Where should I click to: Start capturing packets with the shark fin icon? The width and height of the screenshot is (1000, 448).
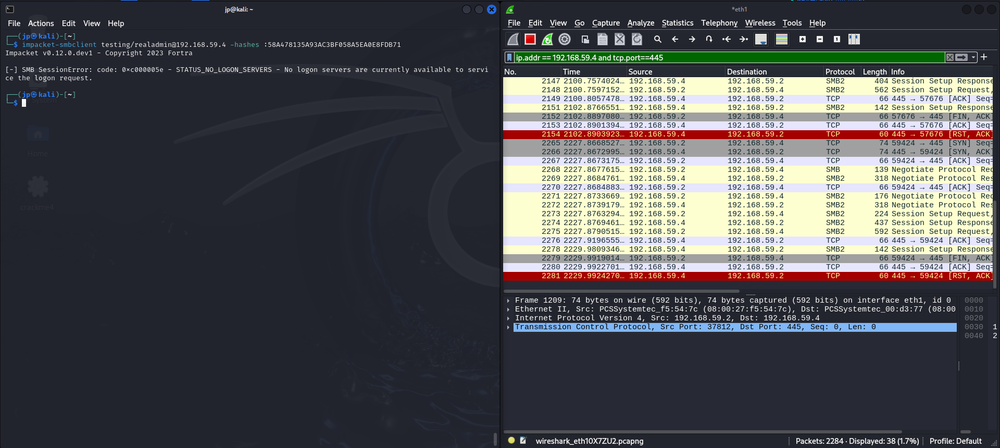[513, 39]
